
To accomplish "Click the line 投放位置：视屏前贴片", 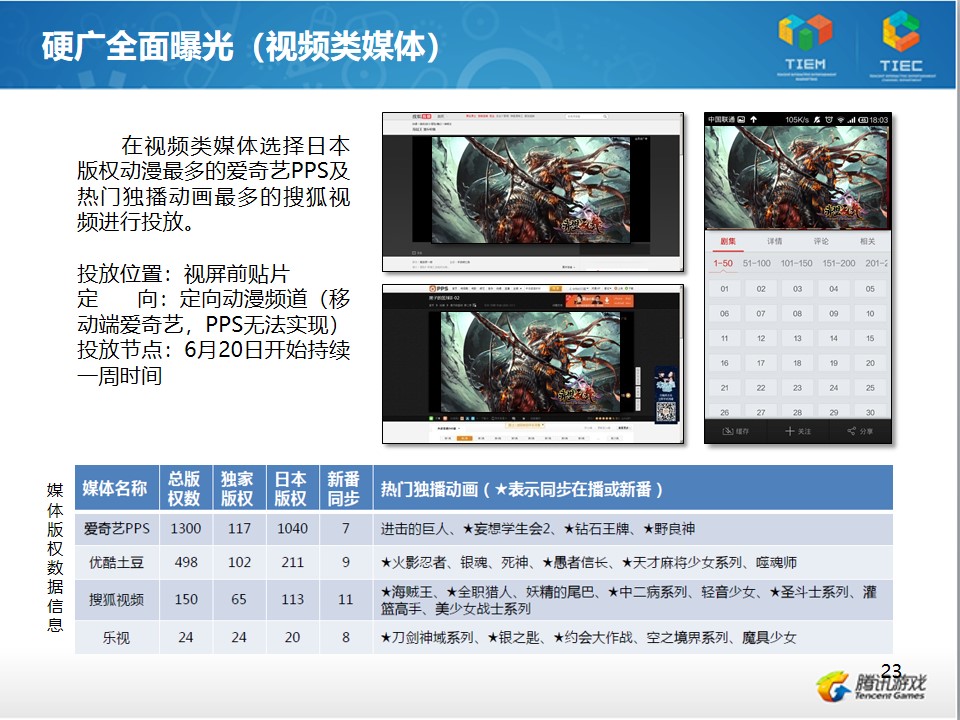I will [183, 274].
